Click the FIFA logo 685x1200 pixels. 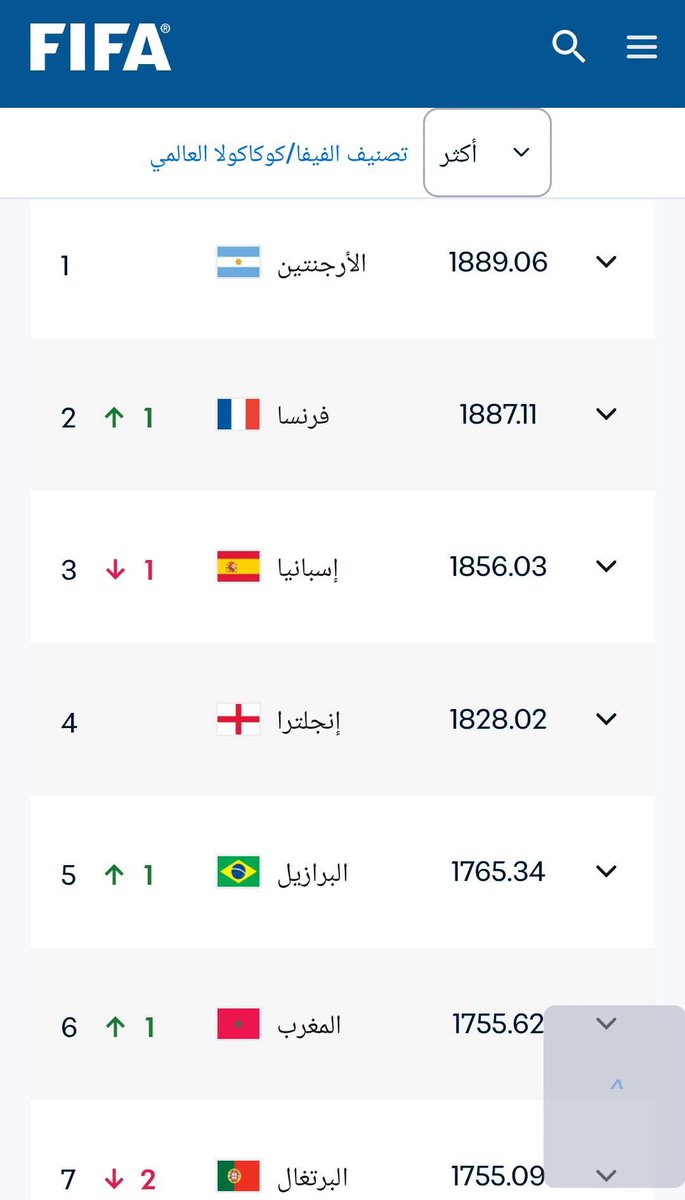pyautogui.click(x=100, y=48)
